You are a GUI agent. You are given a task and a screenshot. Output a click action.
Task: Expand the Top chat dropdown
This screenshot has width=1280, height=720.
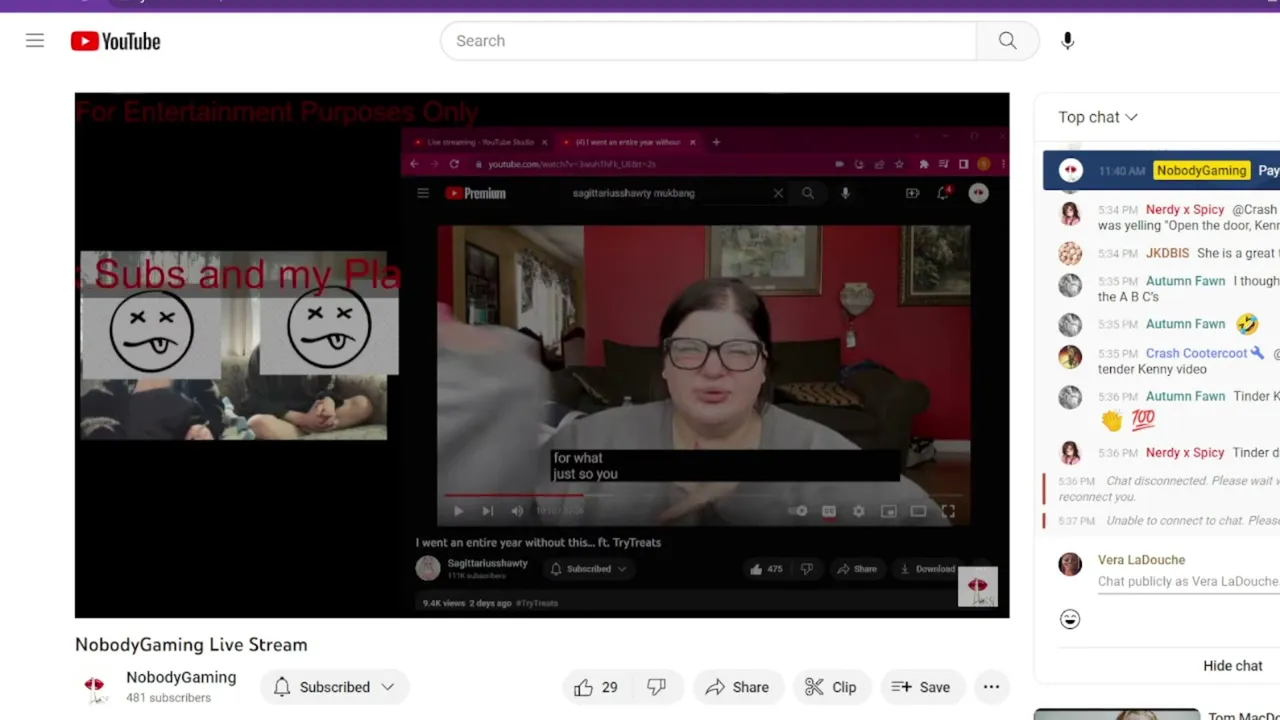click(1098, 117)
